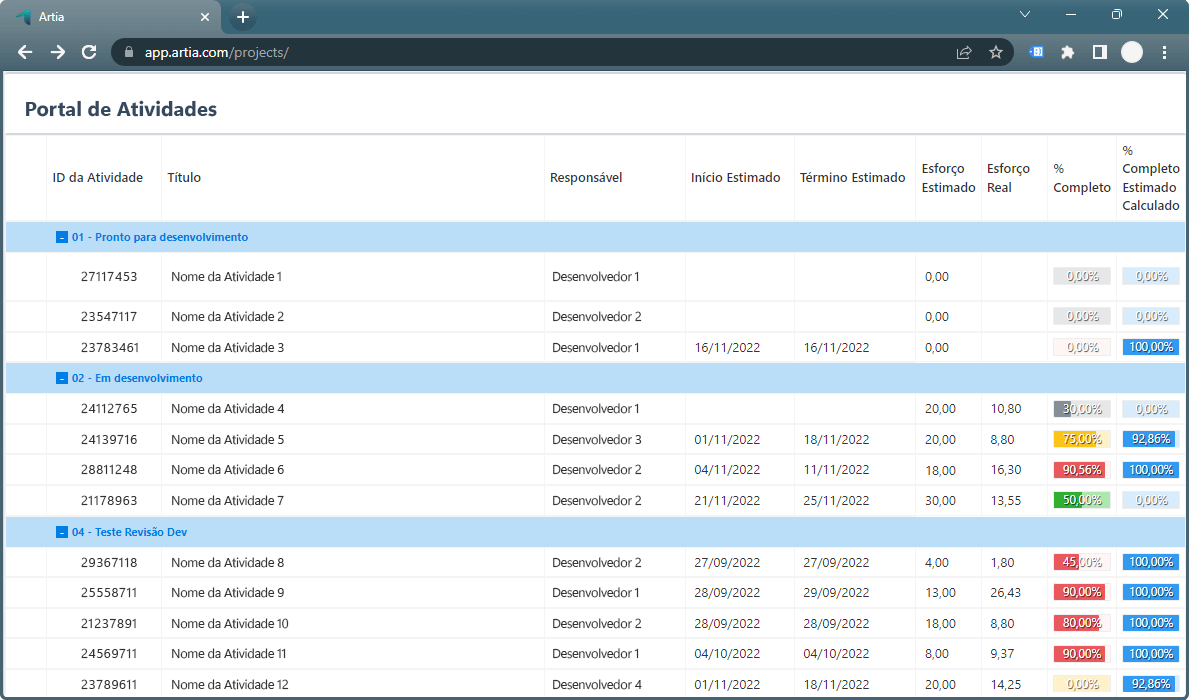Open a new browser tab
This screenshot has width=1189, height=700.
click(x=243, y=17)
